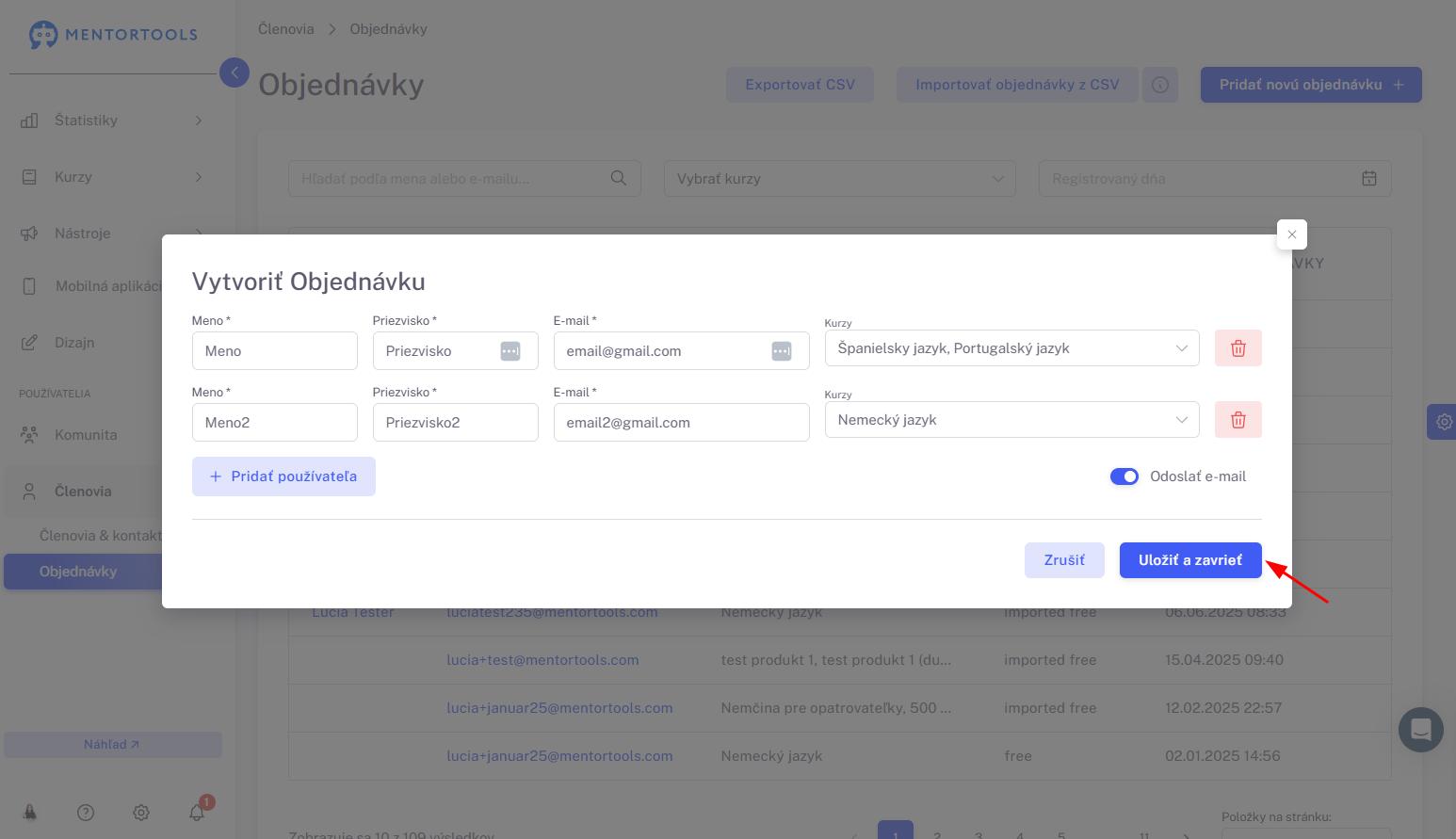
Task: Select Dizajn in the sidebar
Action: click(74, 343)
